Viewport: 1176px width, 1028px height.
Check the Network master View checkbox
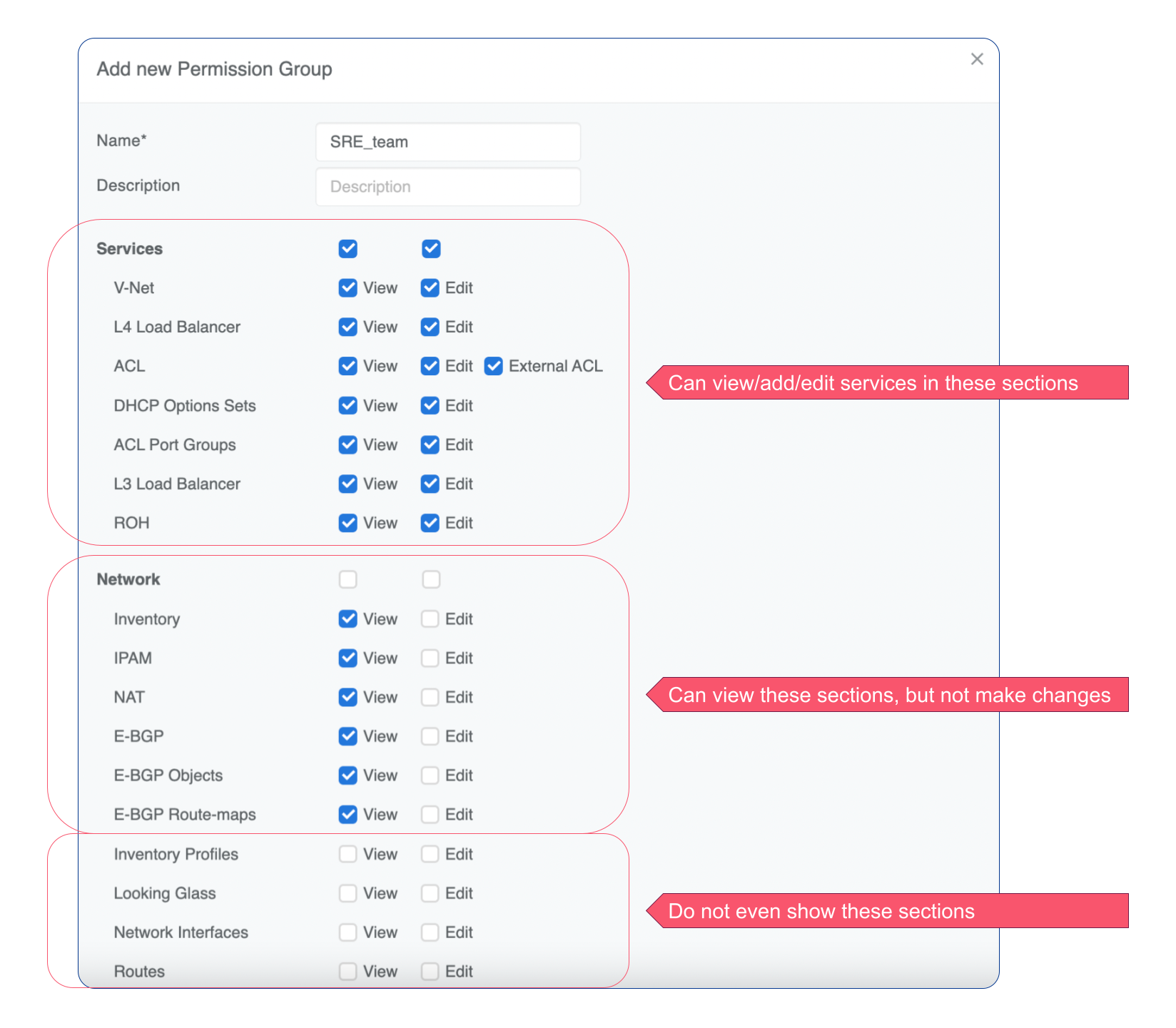(x=348, y=579)
